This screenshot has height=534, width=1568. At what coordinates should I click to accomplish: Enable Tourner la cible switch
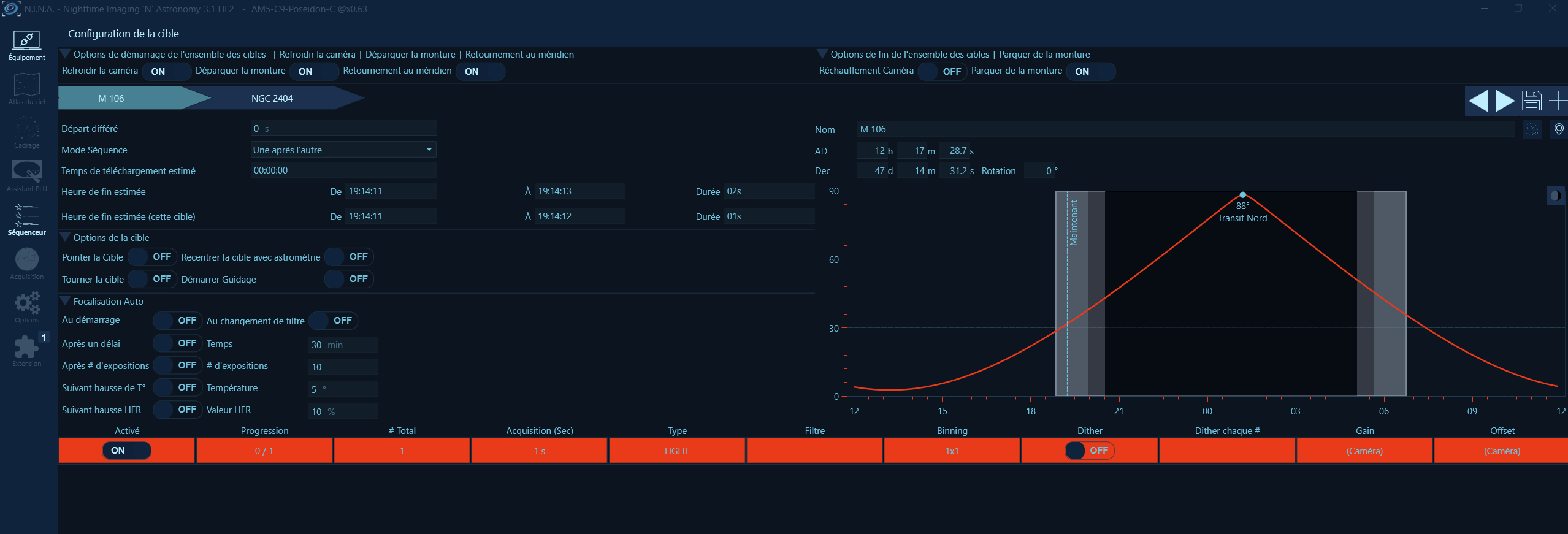(153, 279)
